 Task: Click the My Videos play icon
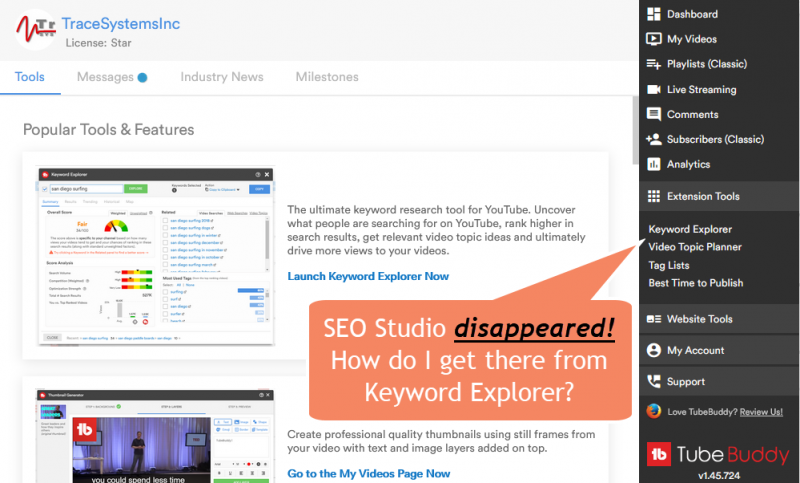[x=653, y=39]
